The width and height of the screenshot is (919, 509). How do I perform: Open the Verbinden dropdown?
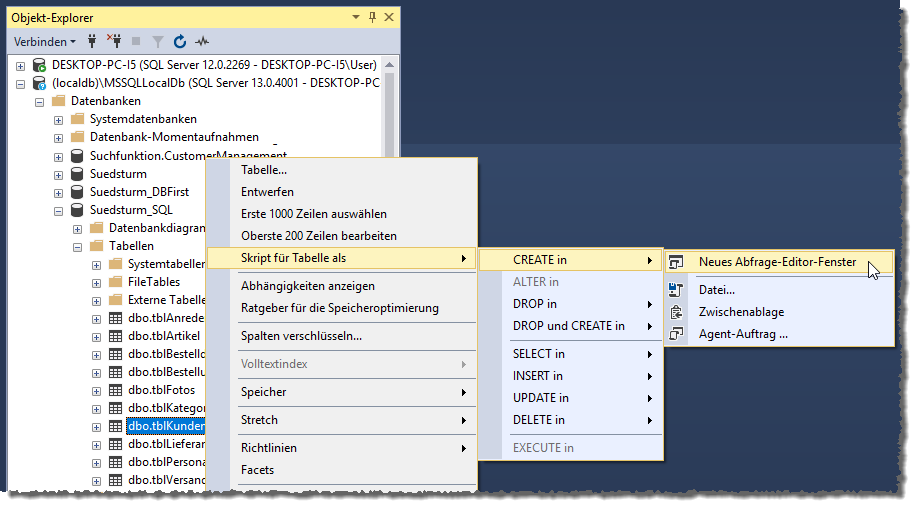[45, 42]
